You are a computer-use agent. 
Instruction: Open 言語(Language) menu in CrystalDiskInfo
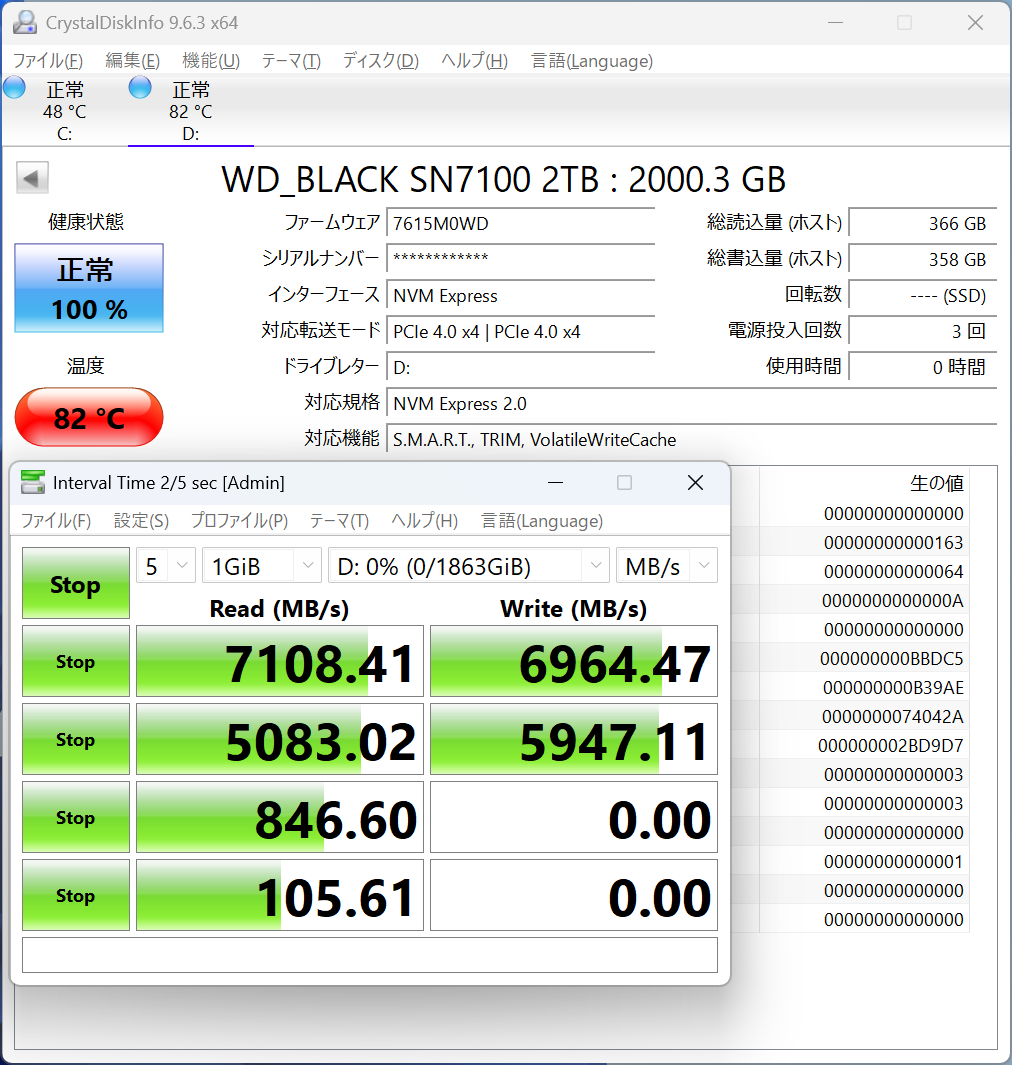point(592,61)
